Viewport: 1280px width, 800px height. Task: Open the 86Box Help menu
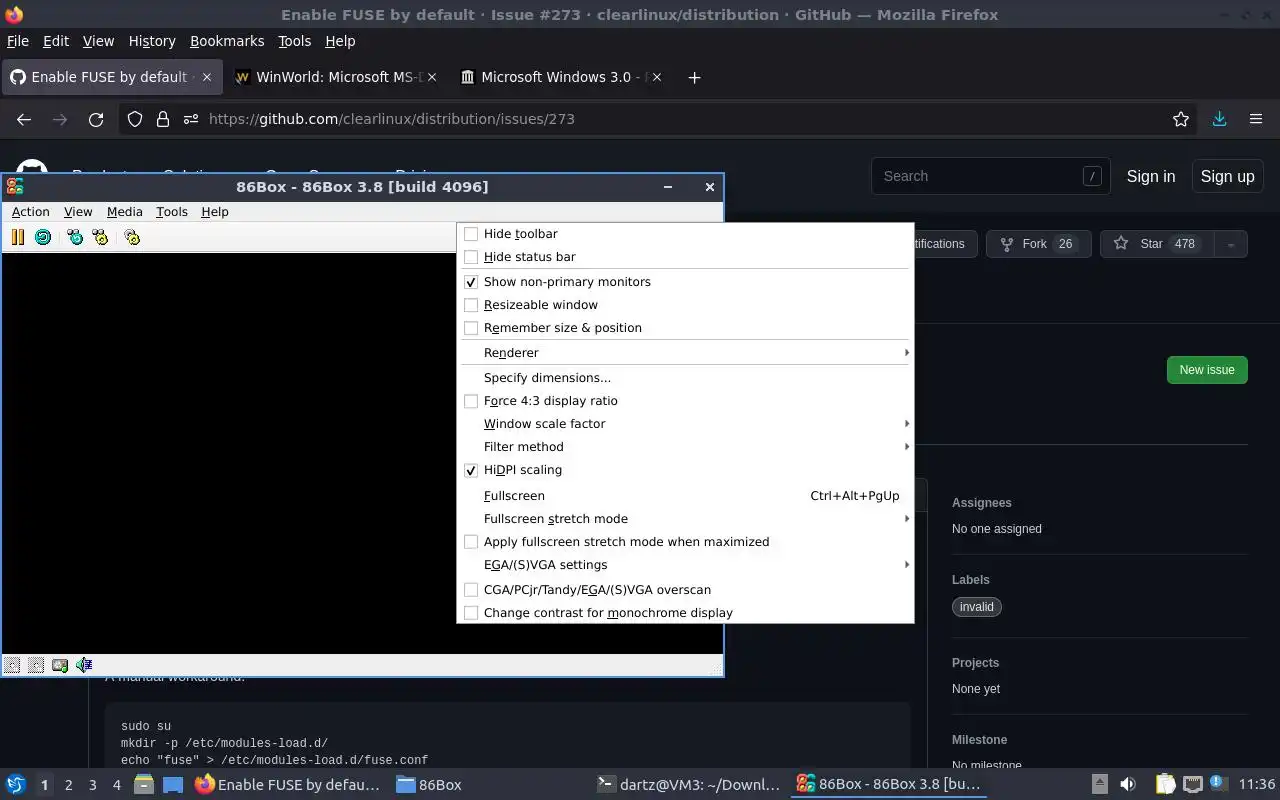214,212
